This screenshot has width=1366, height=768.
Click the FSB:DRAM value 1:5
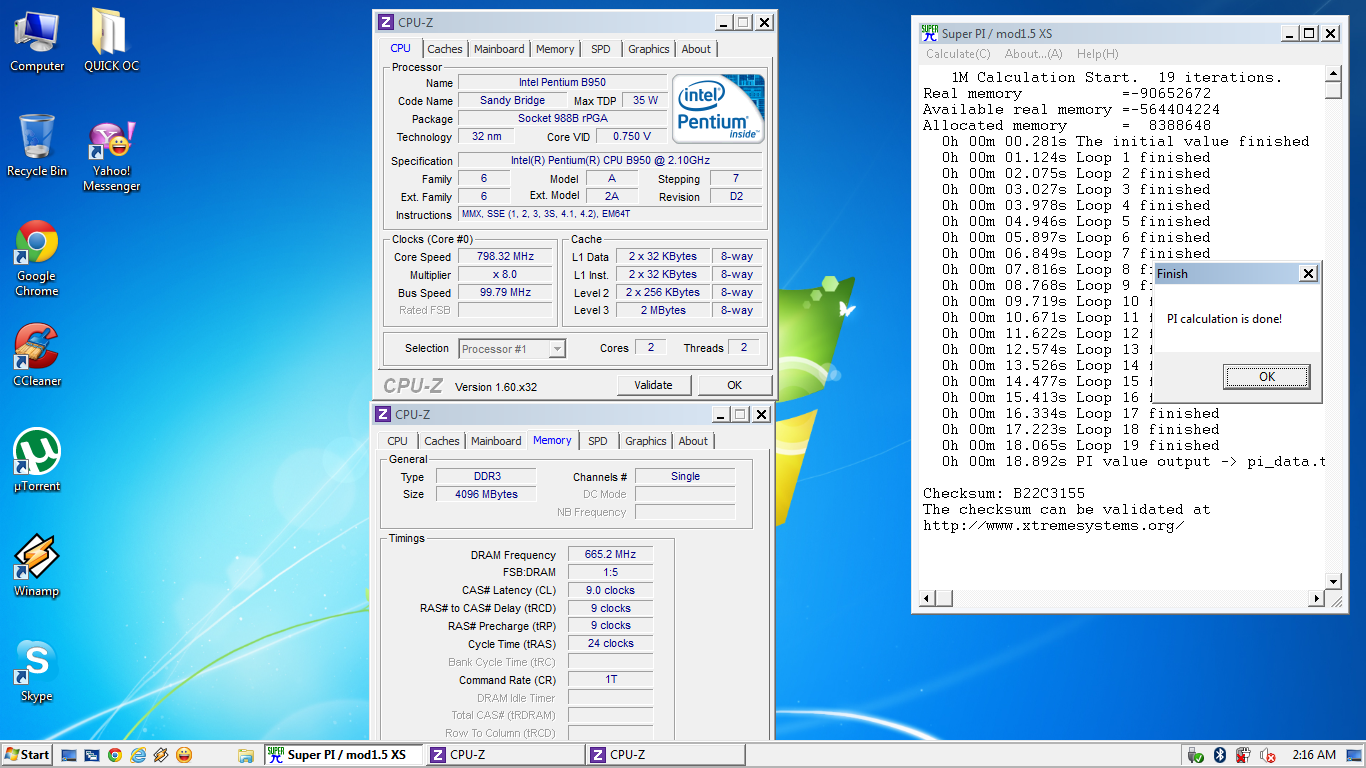(610, 573)
